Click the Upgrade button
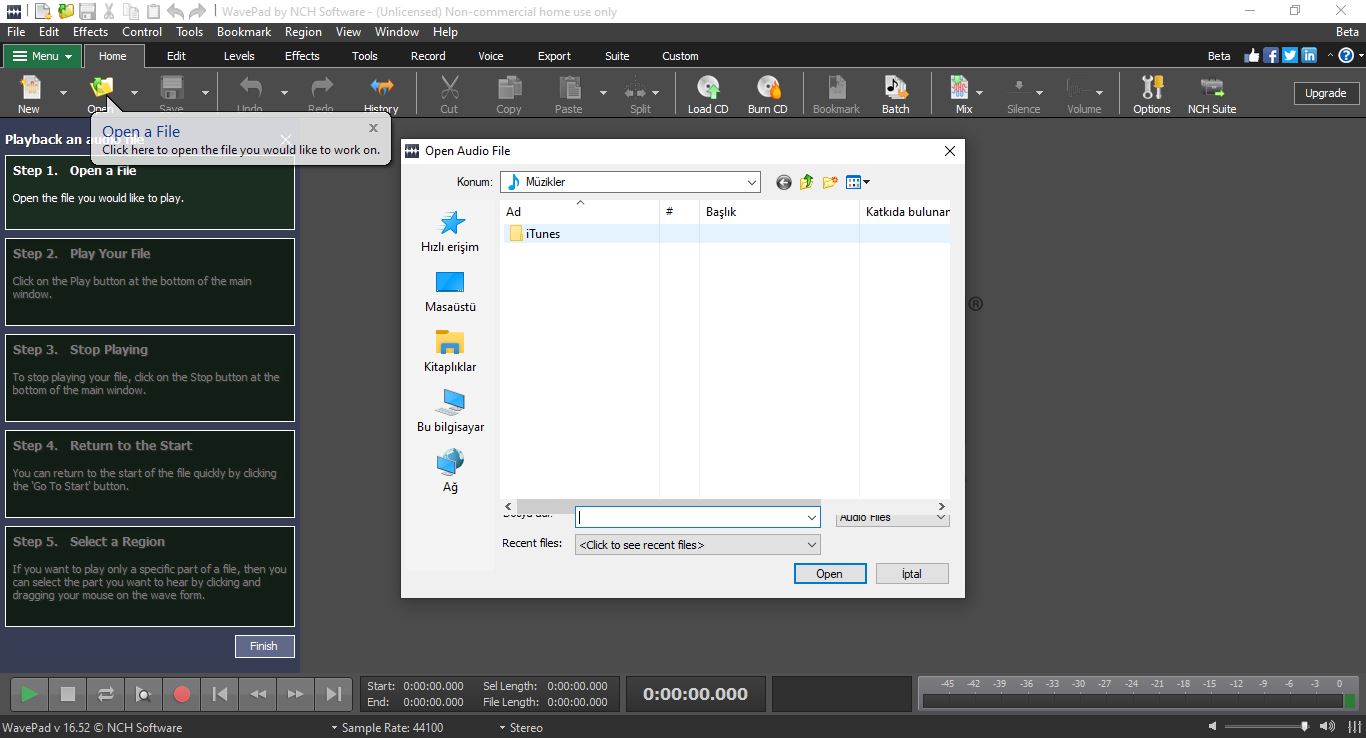This screenshot has height=738, width=1366. pyautogui.click(x=1325, y=93)
